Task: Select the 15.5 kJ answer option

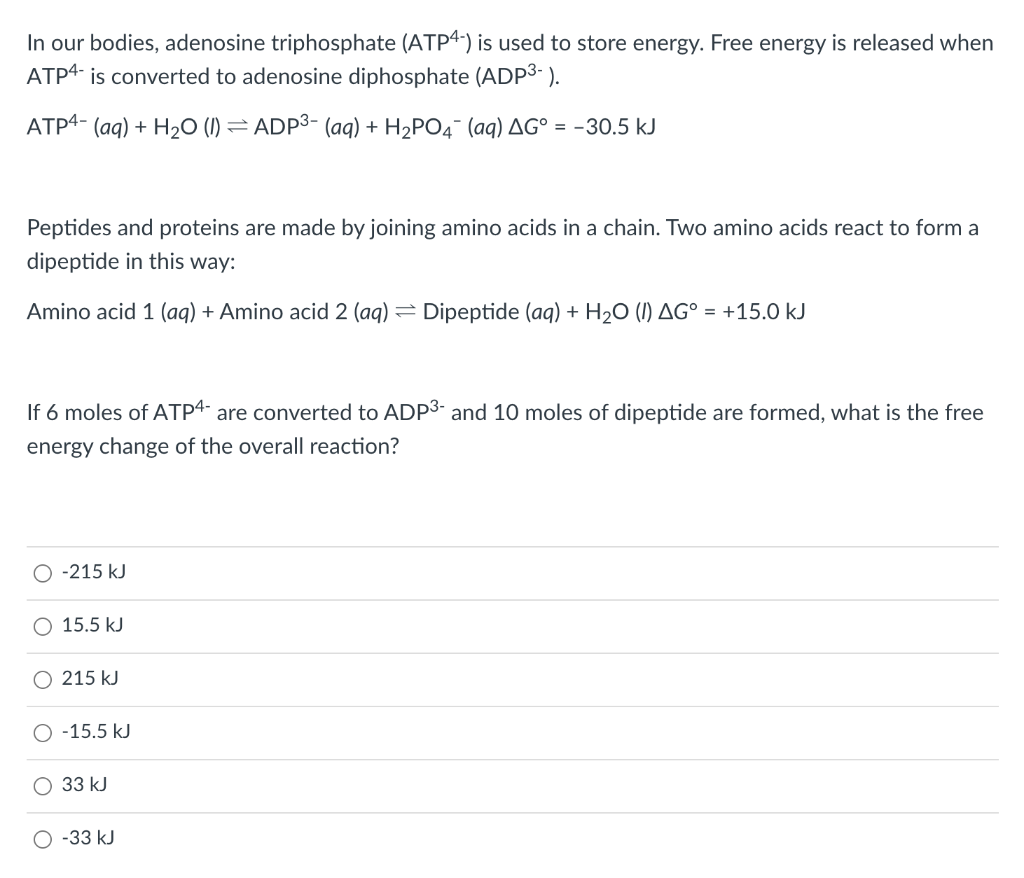Action: 43,625
